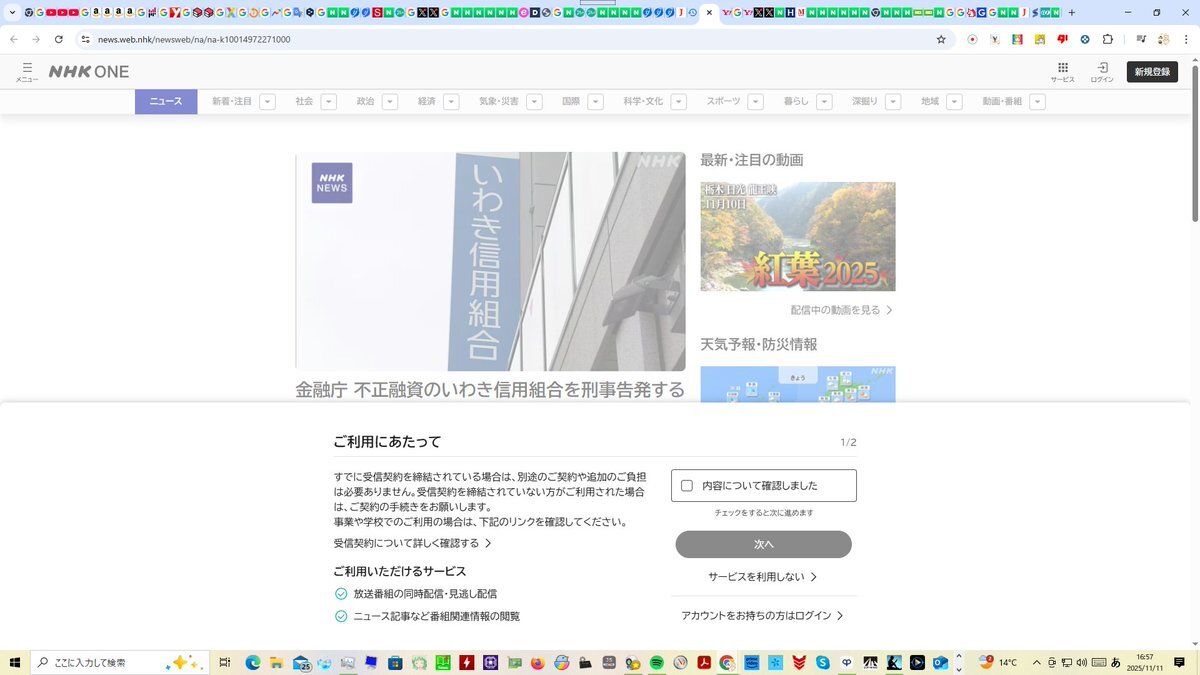1200x675 pixels.
Task: Open the 金融庁 不正融資 headline
Action: pyautogui.click(x=490, y=390)
